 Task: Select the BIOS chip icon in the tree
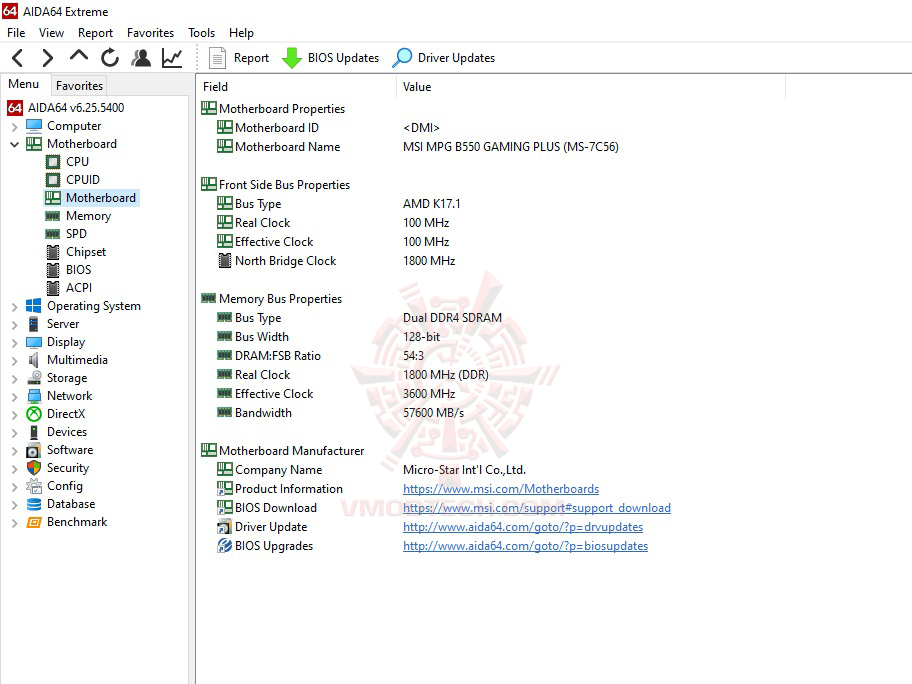[53, 270]
